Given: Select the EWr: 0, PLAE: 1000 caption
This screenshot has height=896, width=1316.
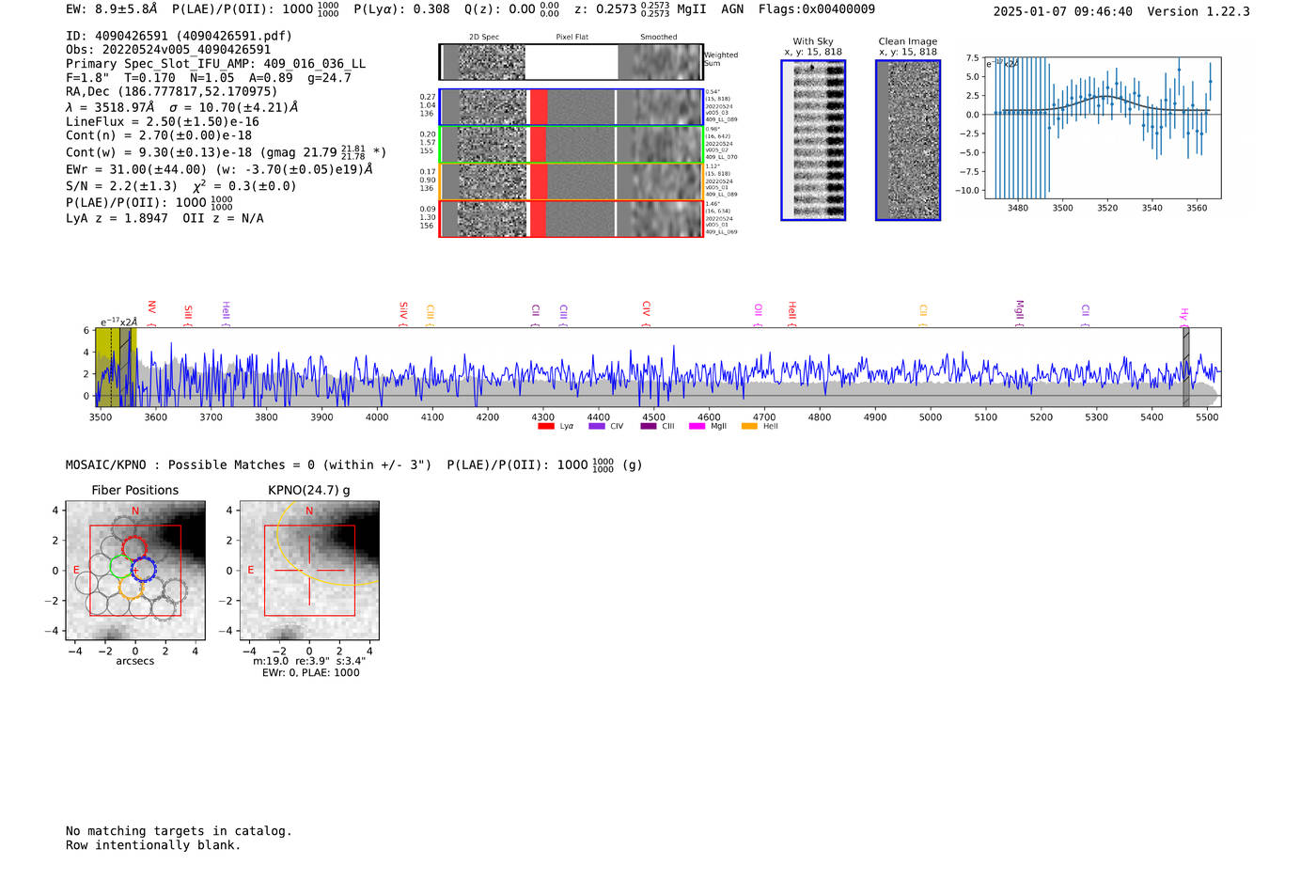Looking at the screenshot, I should pyautogui.click(x=310, y=672).
